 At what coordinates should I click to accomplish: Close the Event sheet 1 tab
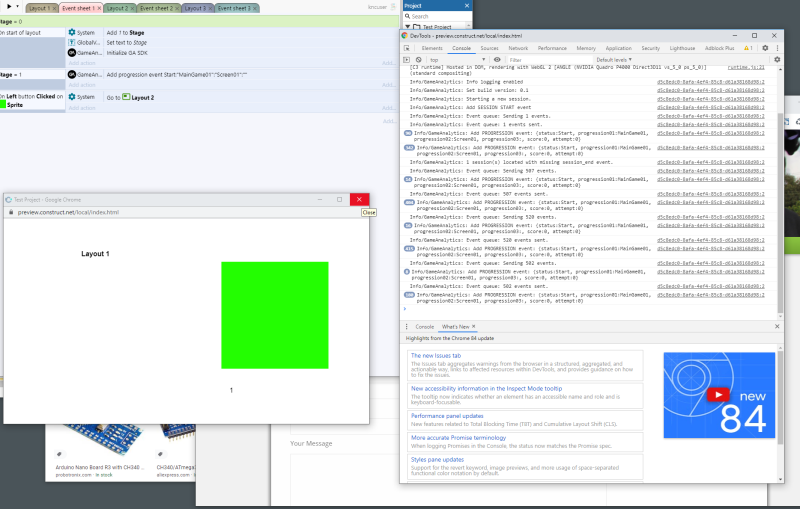(99, 8)
